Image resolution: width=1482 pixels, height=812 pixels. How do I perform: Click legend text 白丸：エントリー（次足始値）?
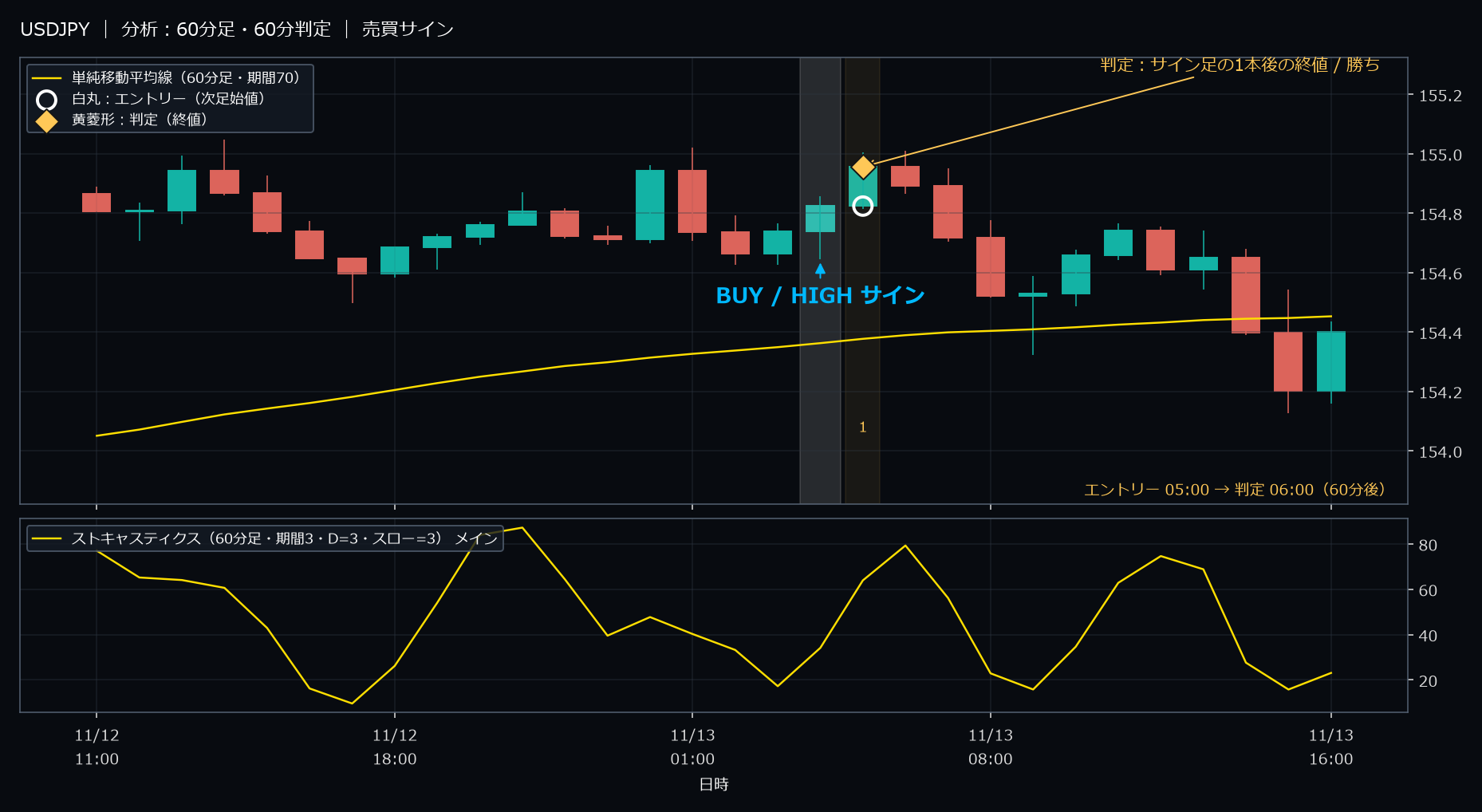click(168, 98)
